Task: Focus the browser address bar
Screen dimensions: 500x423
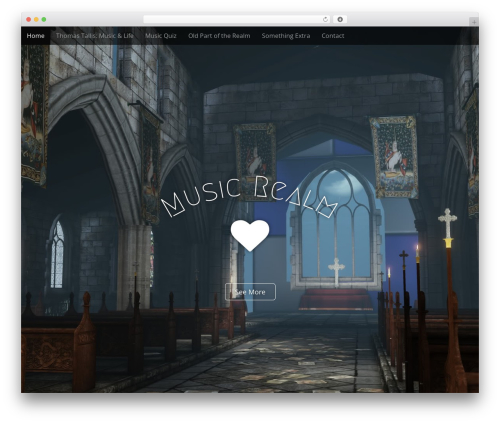Action: pos(237,19)
